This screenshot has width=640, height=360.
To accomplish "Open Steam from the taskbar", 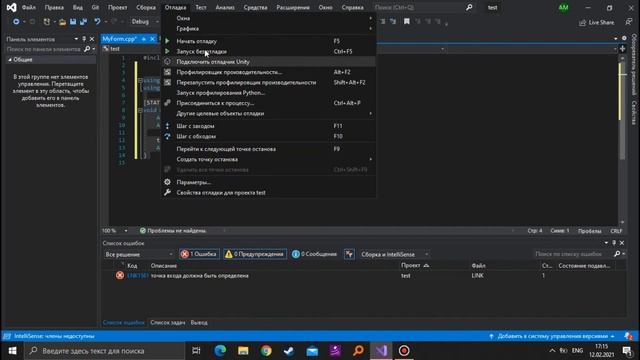I will point(289,351).
